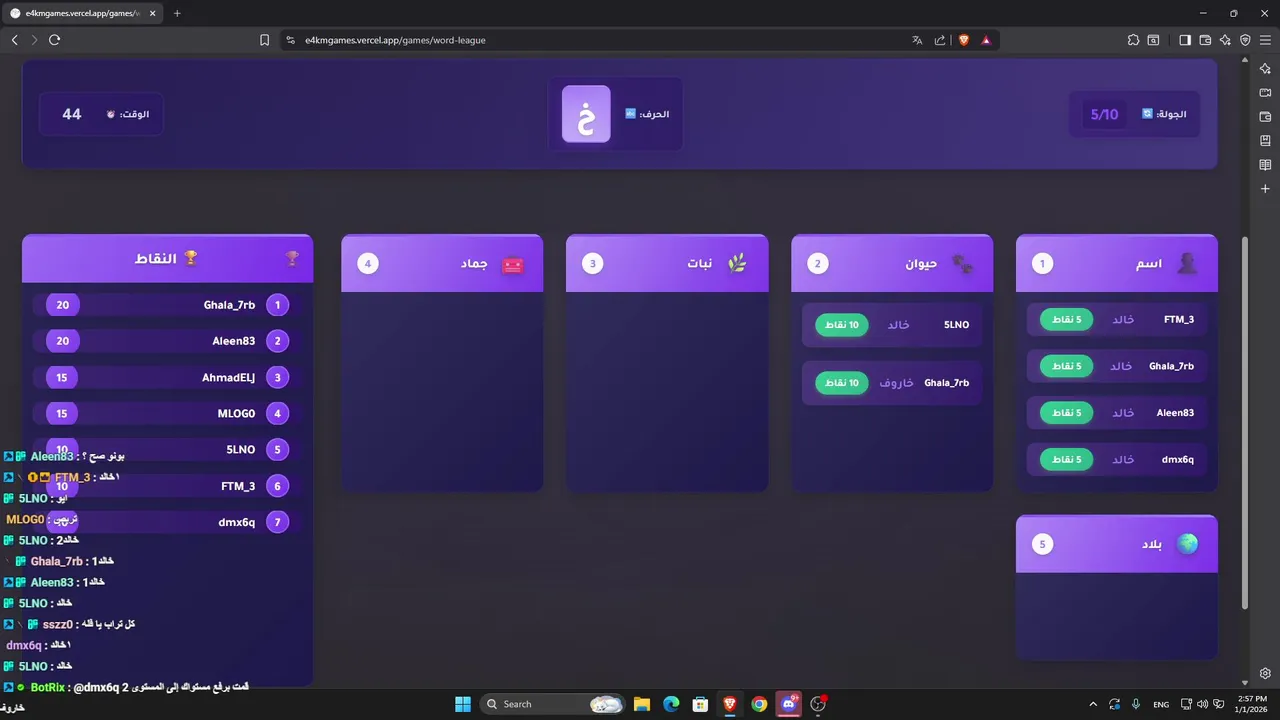The image size is (1280, 720).
Task: Open the Brave Rewards triangle icon
Action: 986,40
